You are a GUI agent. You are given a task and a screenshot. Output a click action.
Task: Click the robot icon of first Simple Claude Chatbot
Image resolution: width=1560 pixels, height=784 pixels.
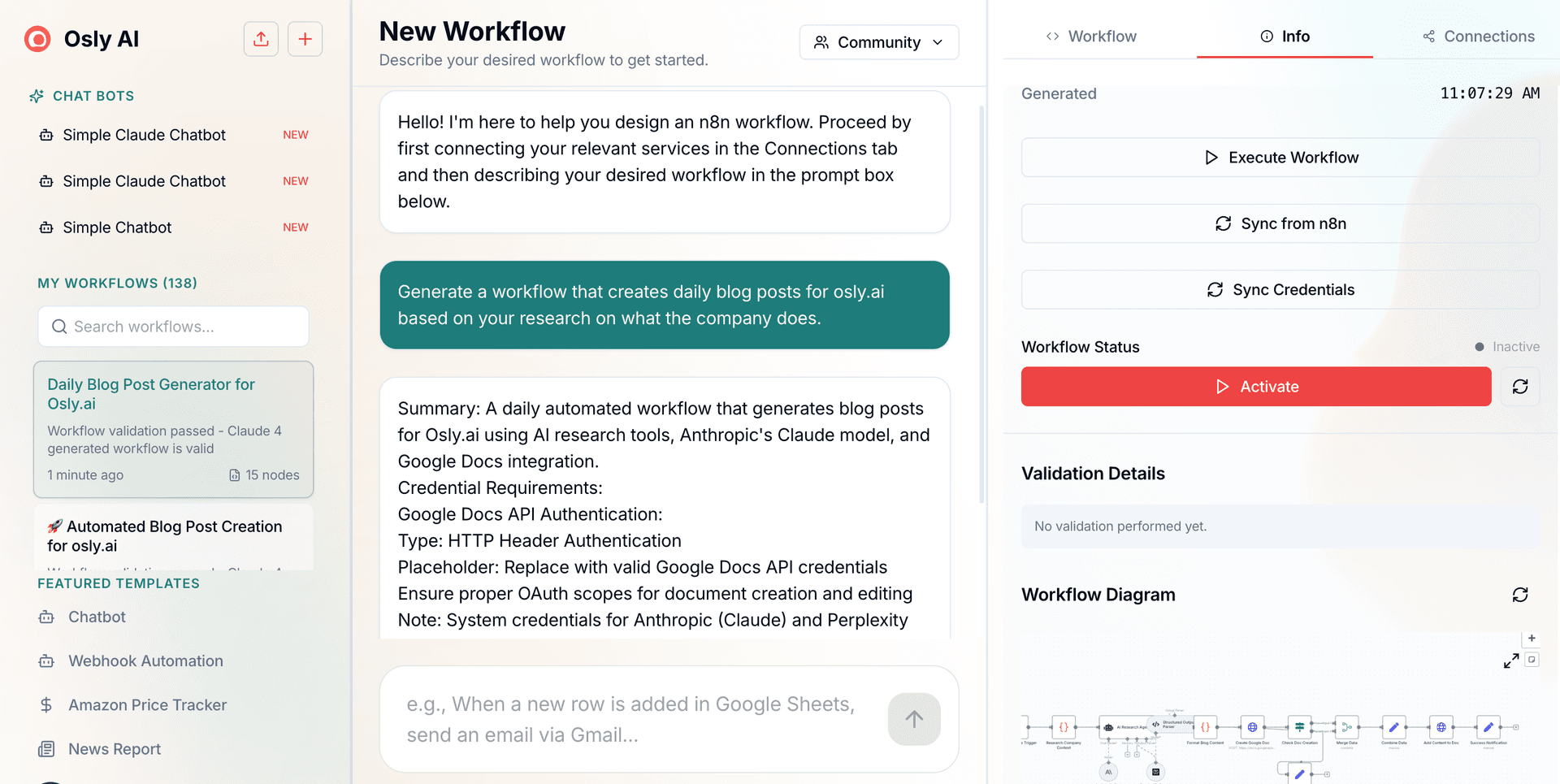click(46, 135)
